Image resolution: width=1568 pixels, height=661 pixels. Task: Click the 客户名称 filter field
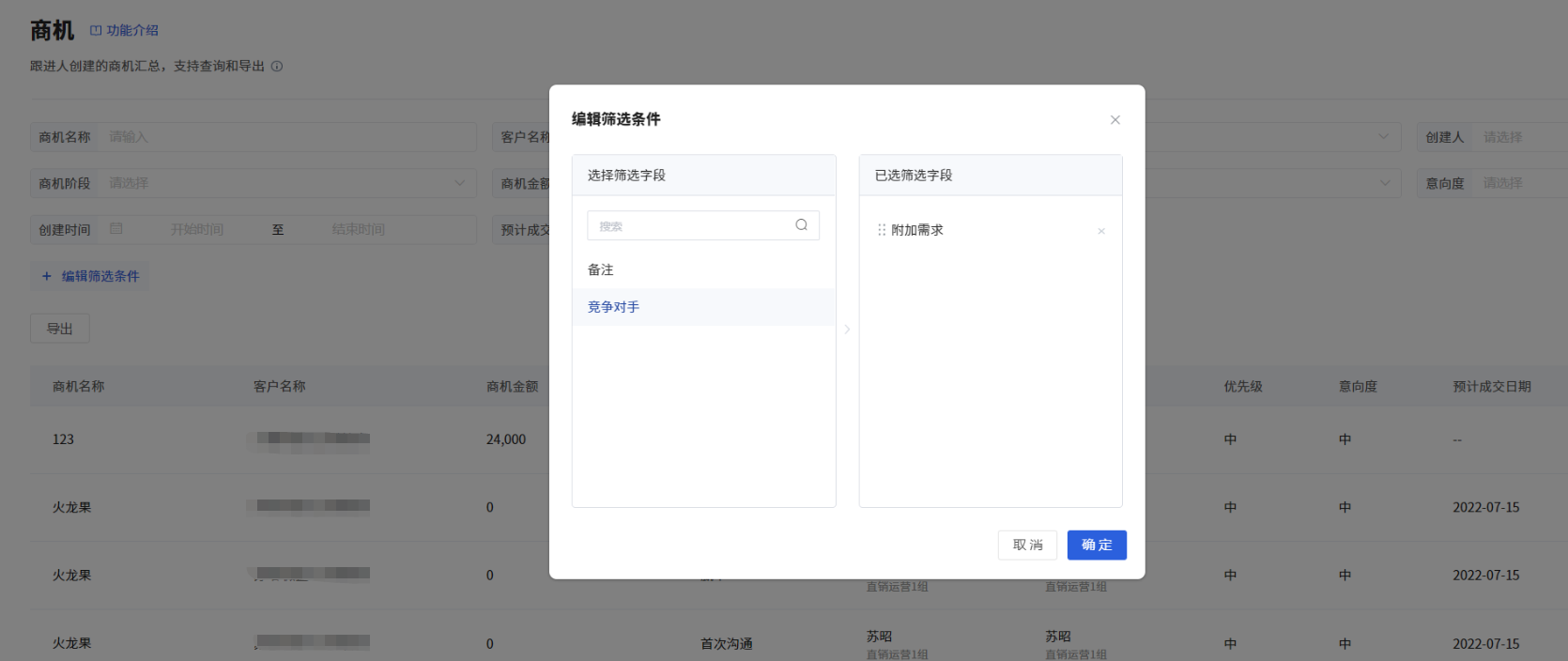coord(521,137)
